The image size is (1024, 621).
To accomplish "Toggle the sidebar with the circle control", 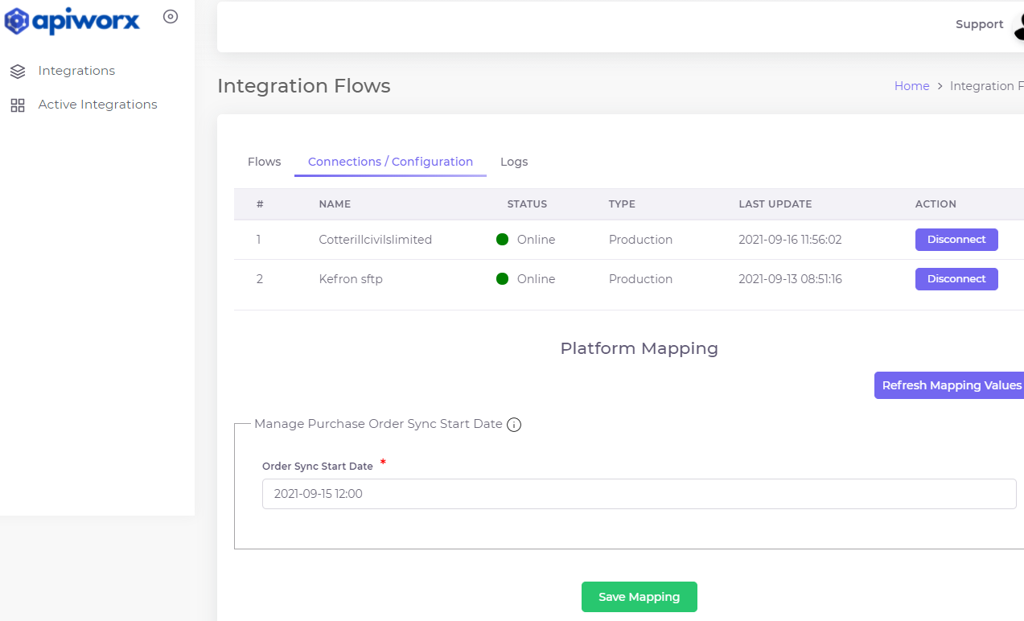I will tap(170, 16).
